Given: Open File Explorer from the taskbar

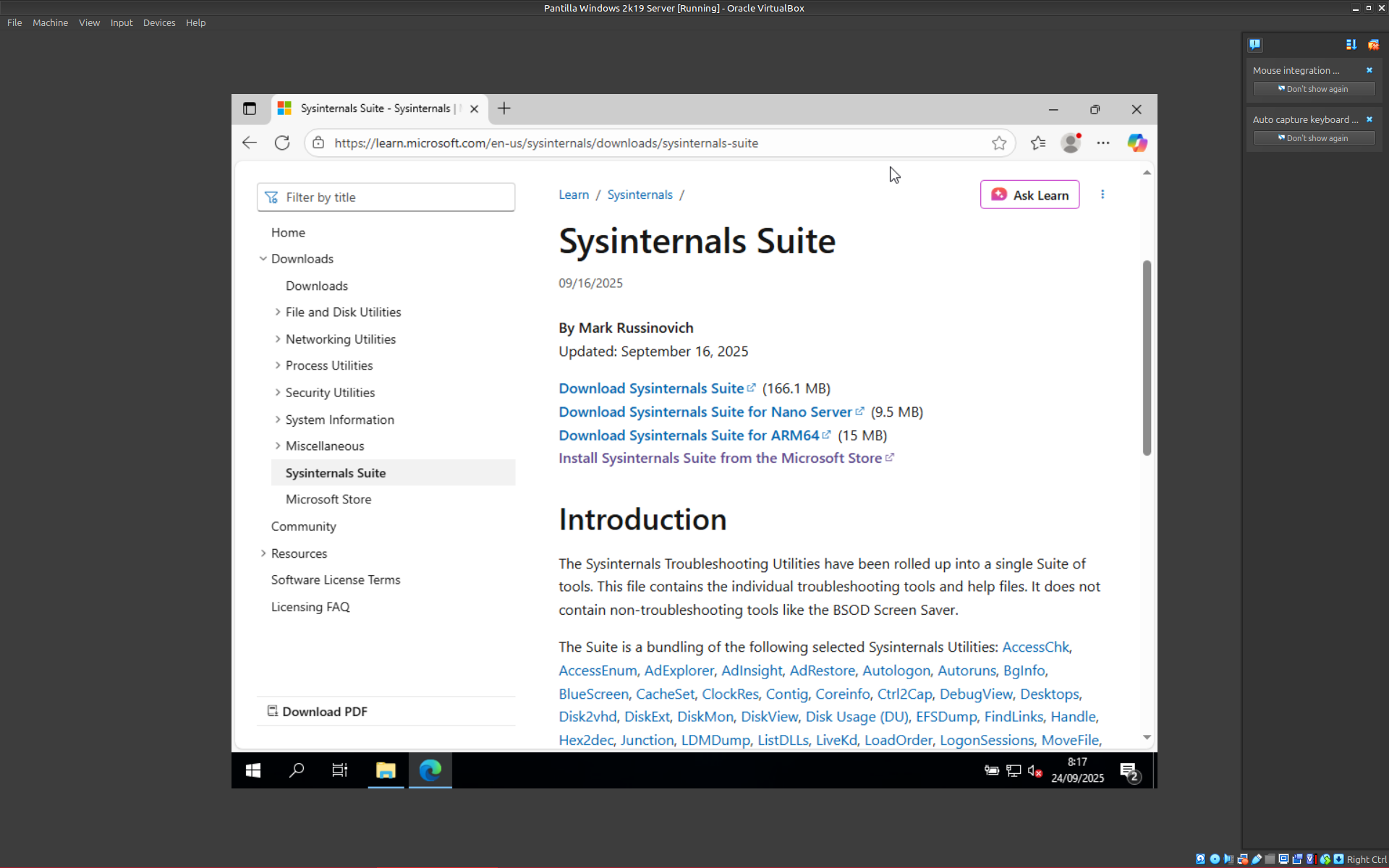Looking at the screenshot, I should (386, 770).
